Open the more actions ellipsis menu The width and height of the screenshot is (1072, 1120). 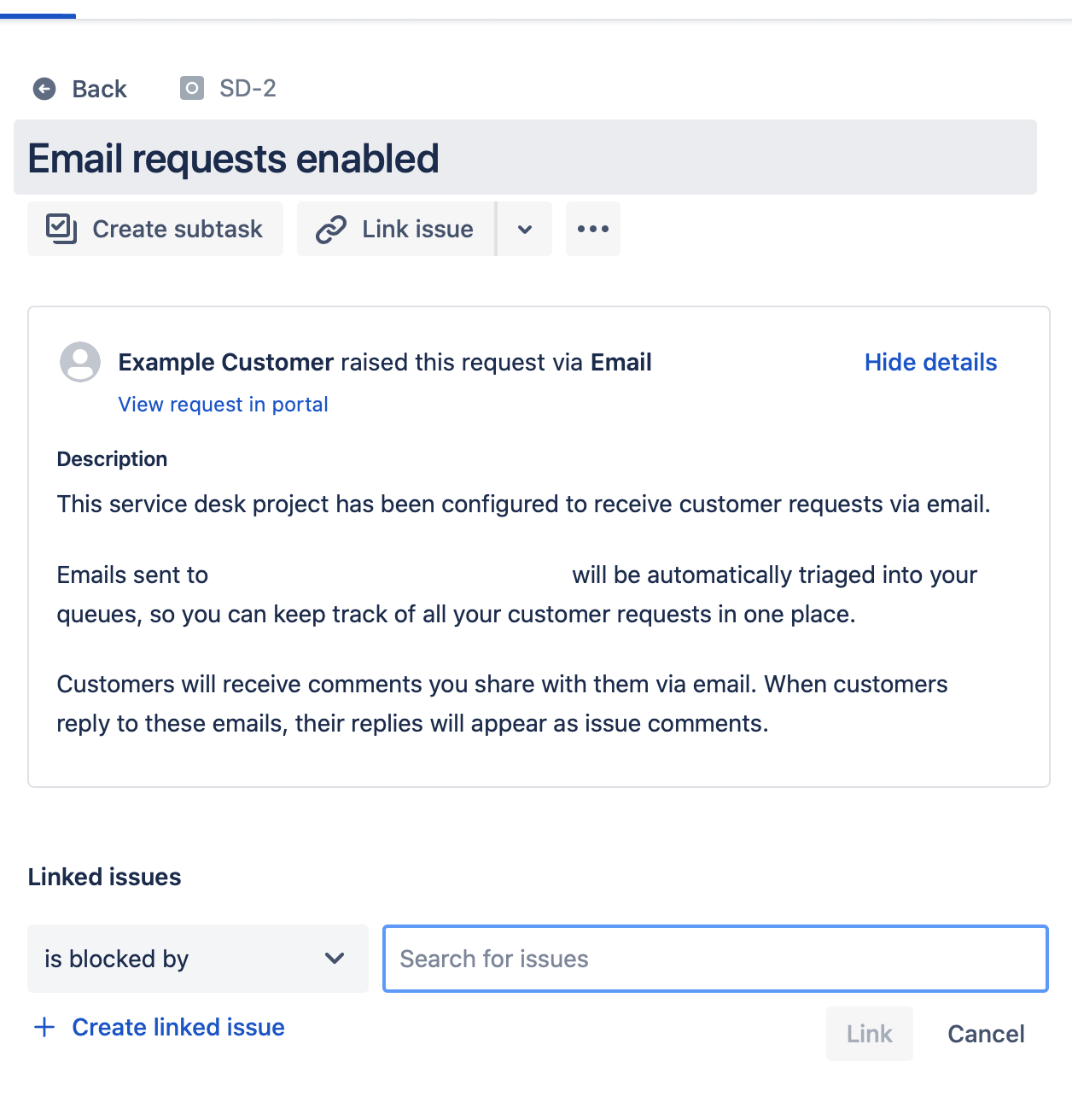592,229
